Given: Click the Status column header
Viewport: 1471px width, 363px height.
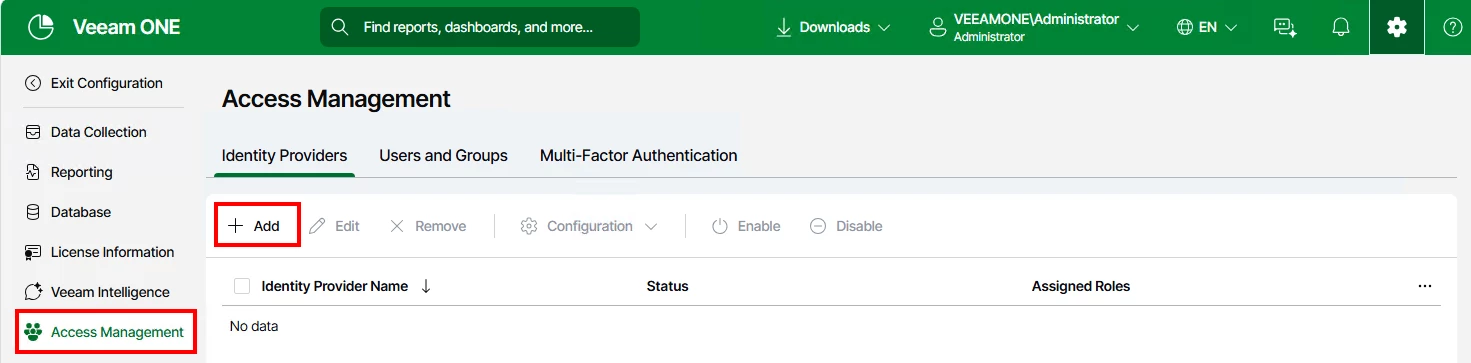Looking at the screenshot, I should pos(667,286).
